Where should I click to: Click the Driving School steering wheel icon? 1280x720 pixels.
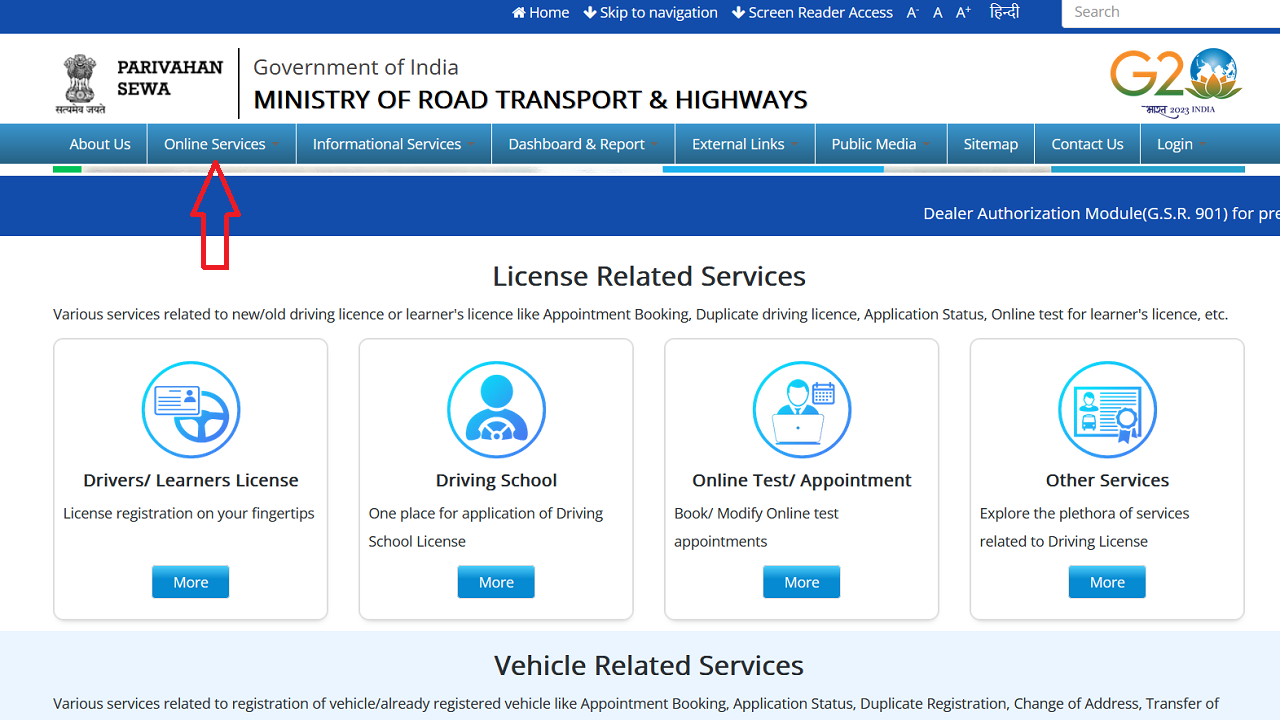coord(496,409)
